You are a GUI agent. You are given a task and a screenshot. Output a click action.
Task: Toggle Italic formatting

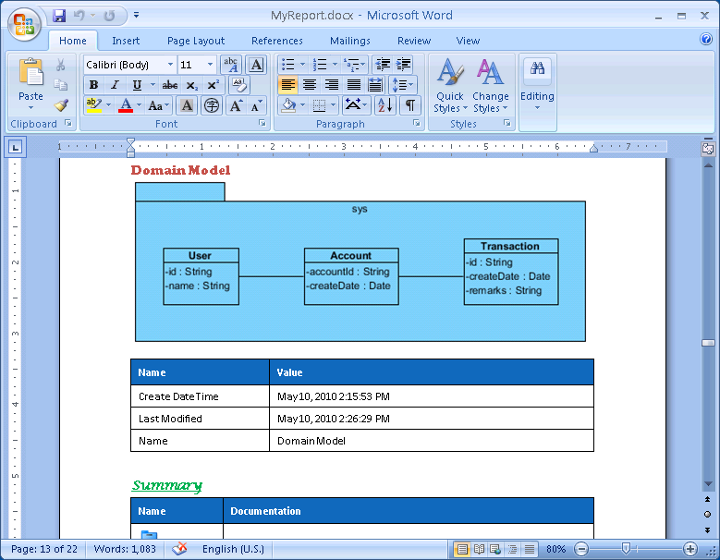pyautogui.click(x=115, y=85)
